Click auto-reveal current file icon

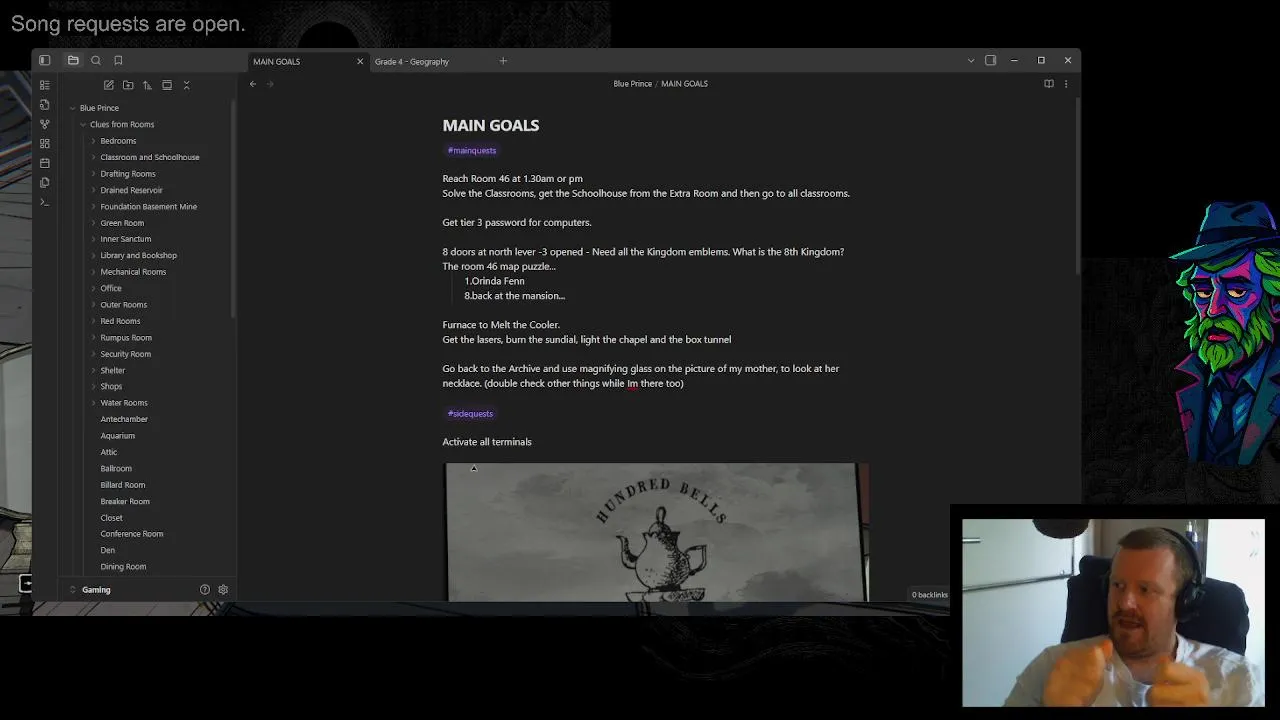click(167, 86)
